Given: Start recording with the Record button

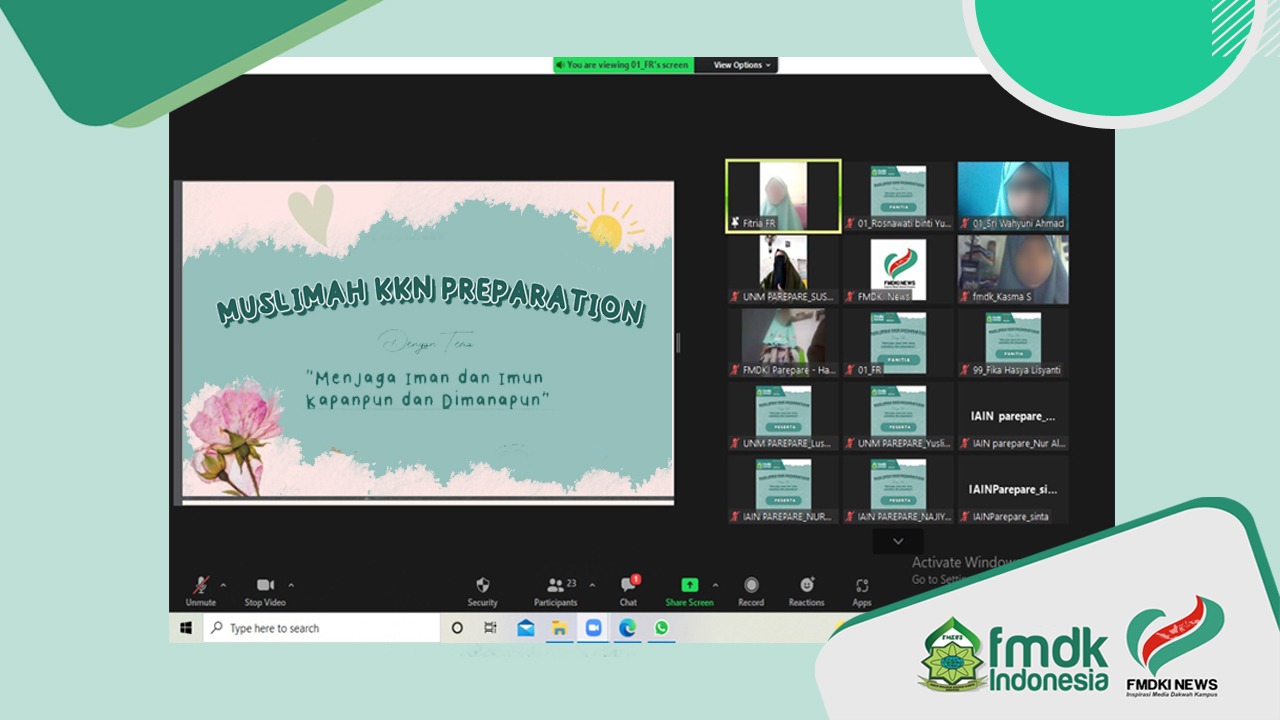Looking at the screenshot, I should click(x=751, y=590).
